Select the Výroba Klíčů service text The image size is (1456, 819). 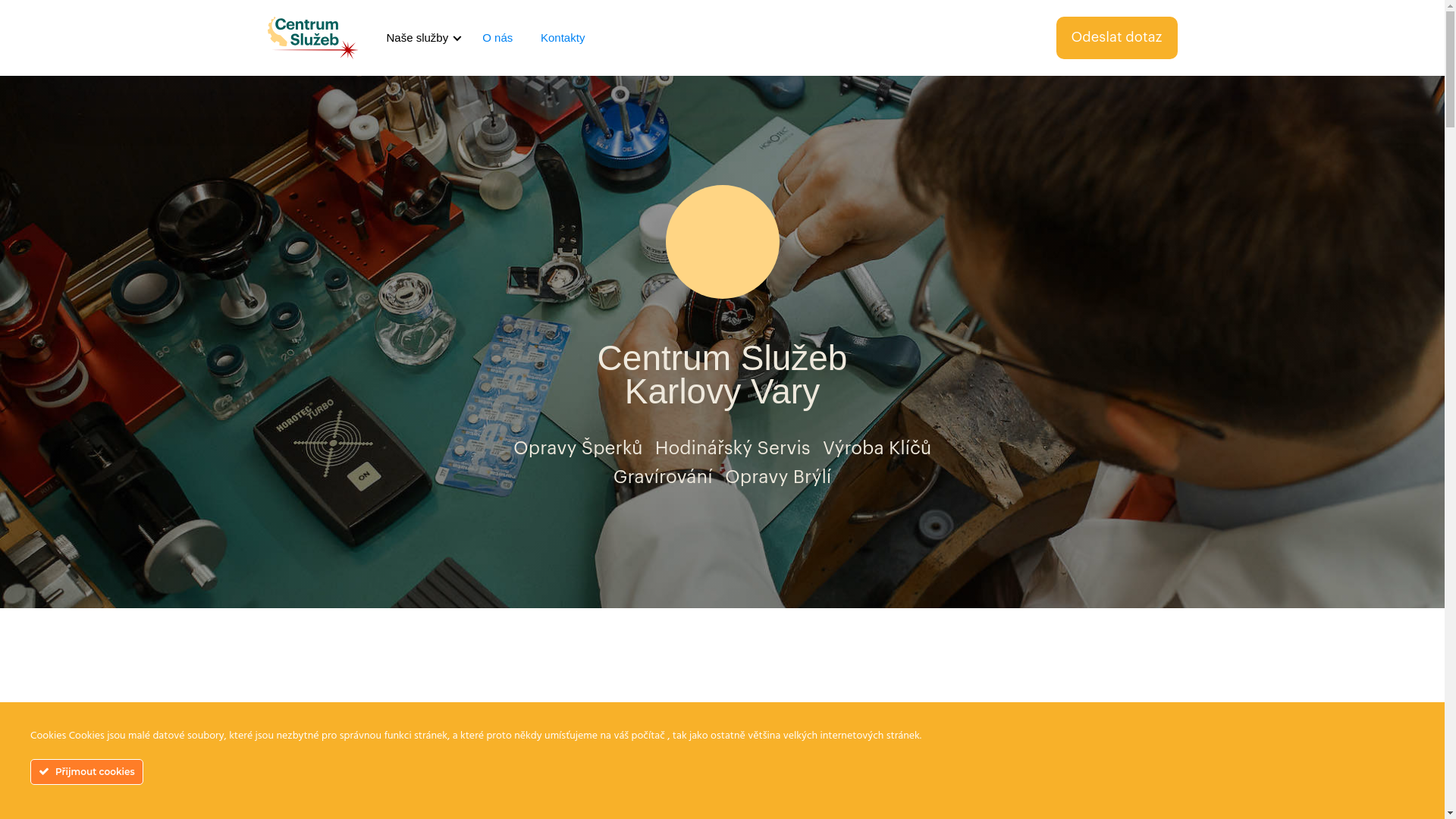pos(877,448)
